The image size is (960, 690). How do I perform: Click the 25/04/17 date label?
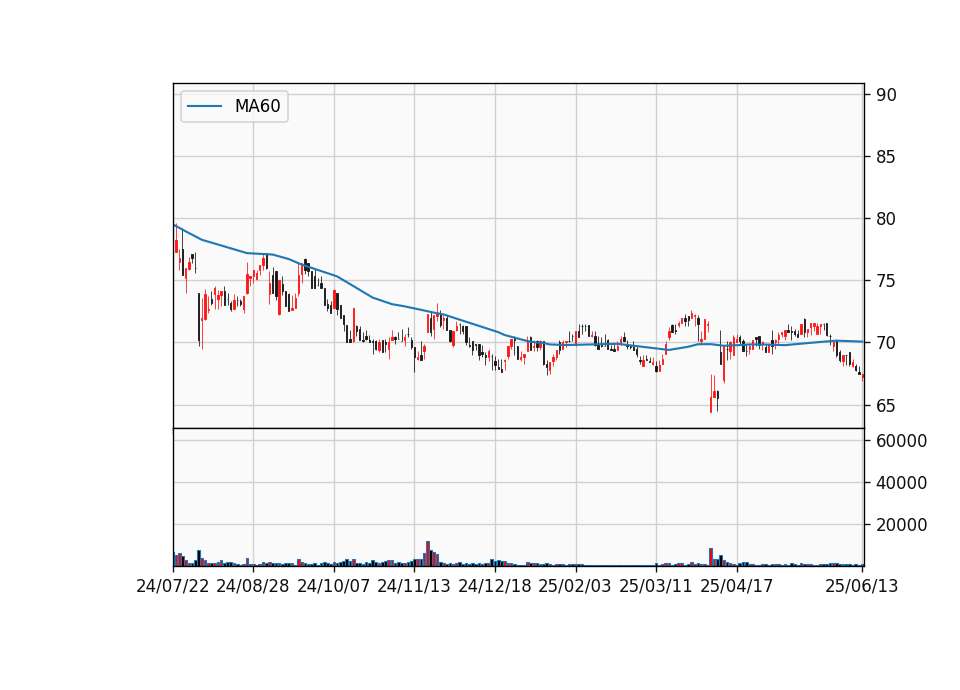tap(737, 587)
